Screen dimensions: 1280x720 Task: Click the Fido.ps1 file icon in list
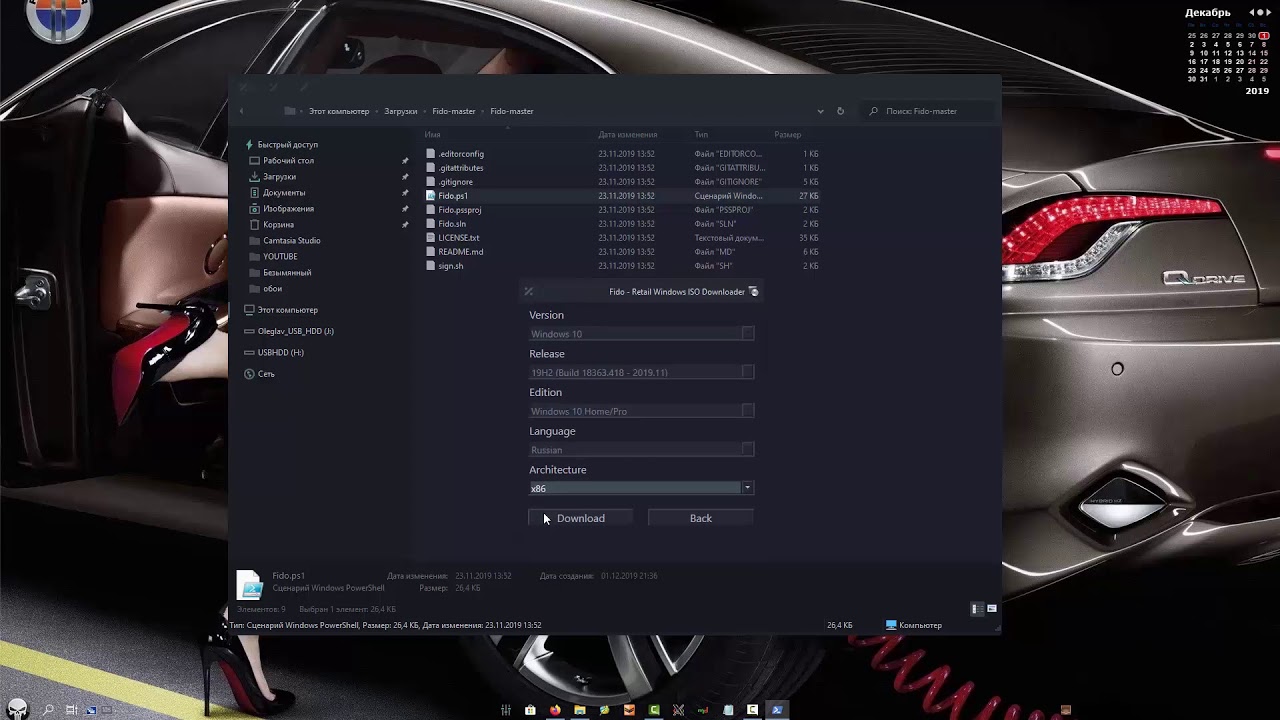pos(431,196)
